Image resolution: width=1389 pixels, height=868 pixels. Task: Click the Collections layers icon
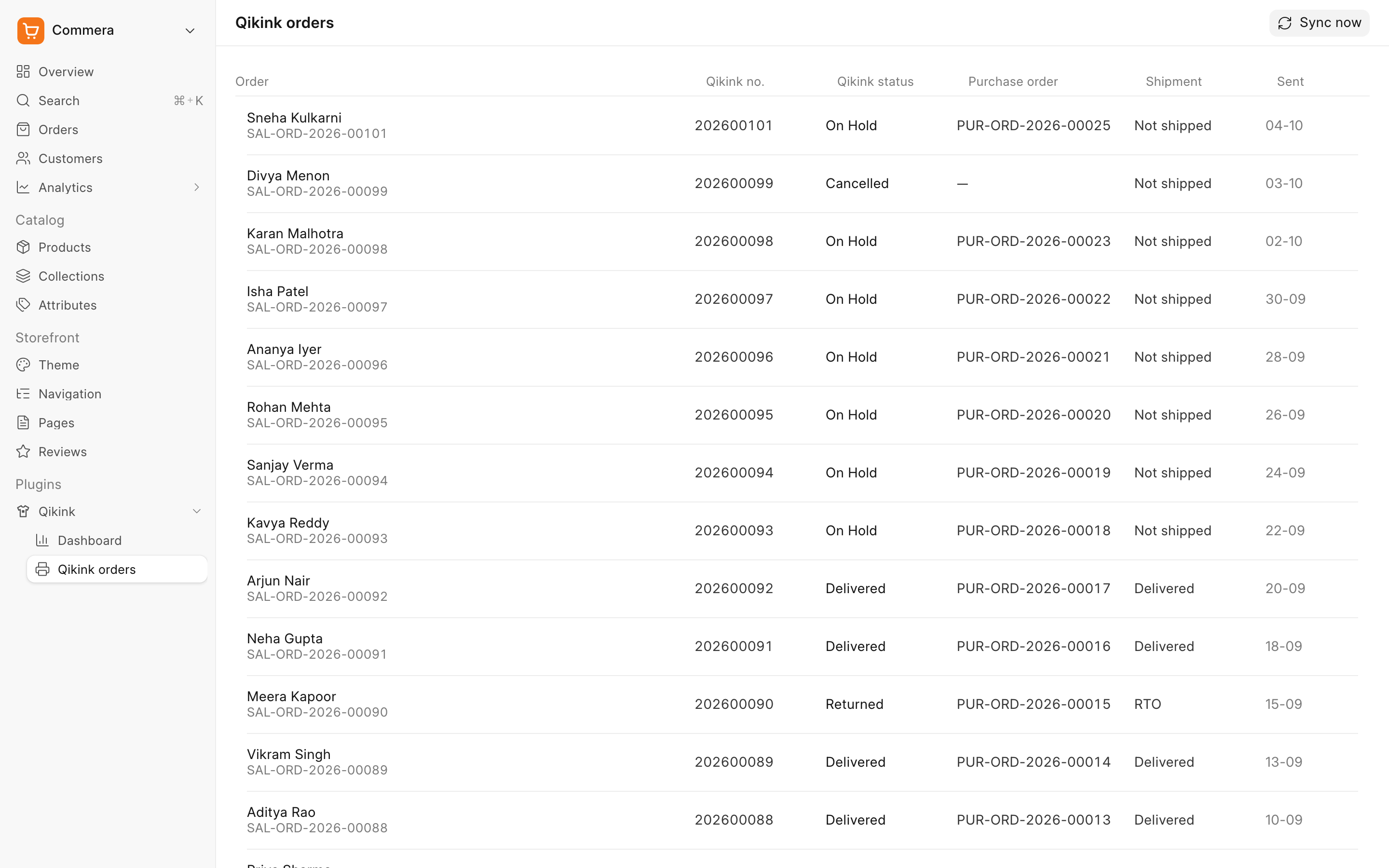[x=23, y=276]
